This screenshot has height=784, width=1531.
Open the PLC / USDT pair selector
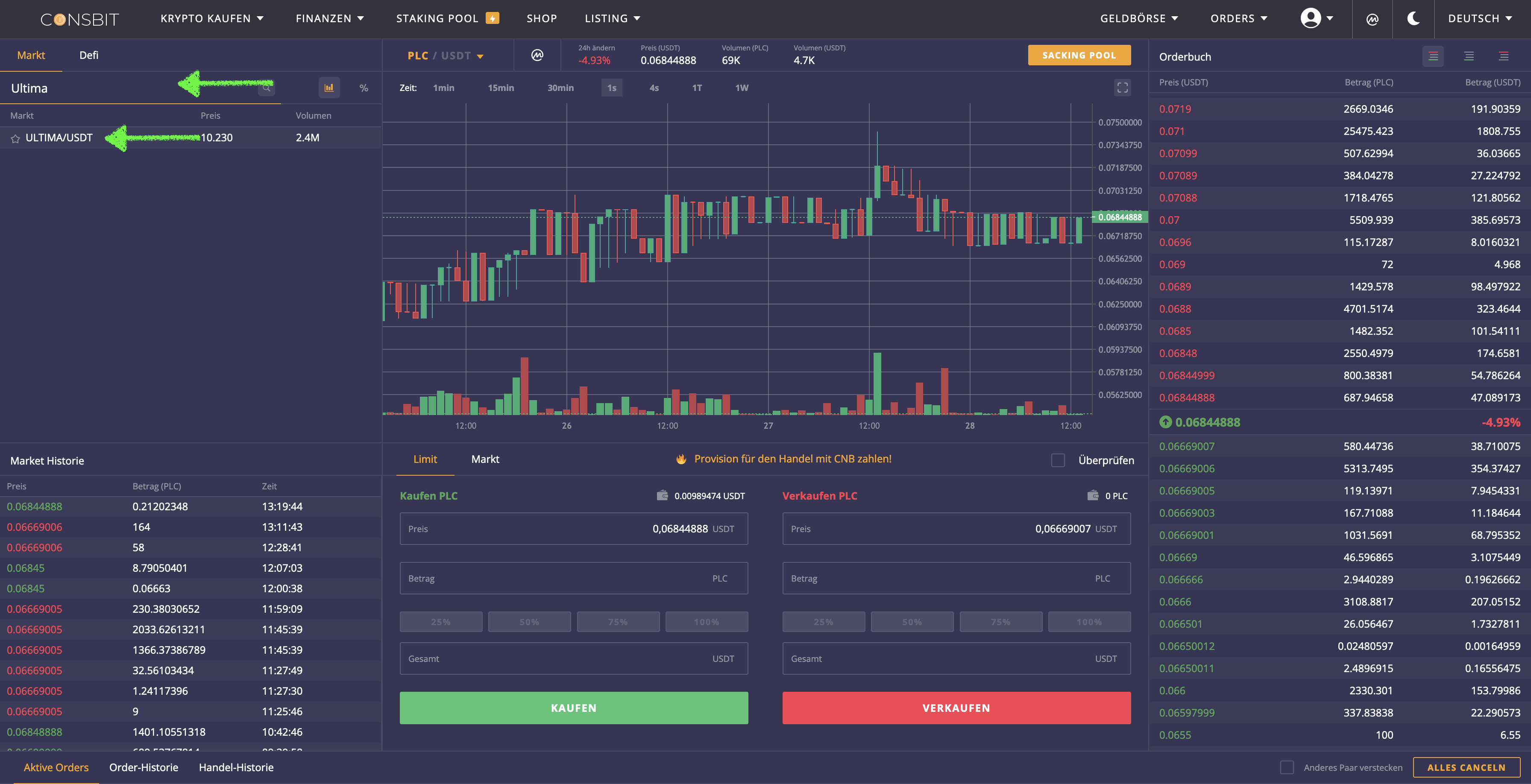[445, 56]
